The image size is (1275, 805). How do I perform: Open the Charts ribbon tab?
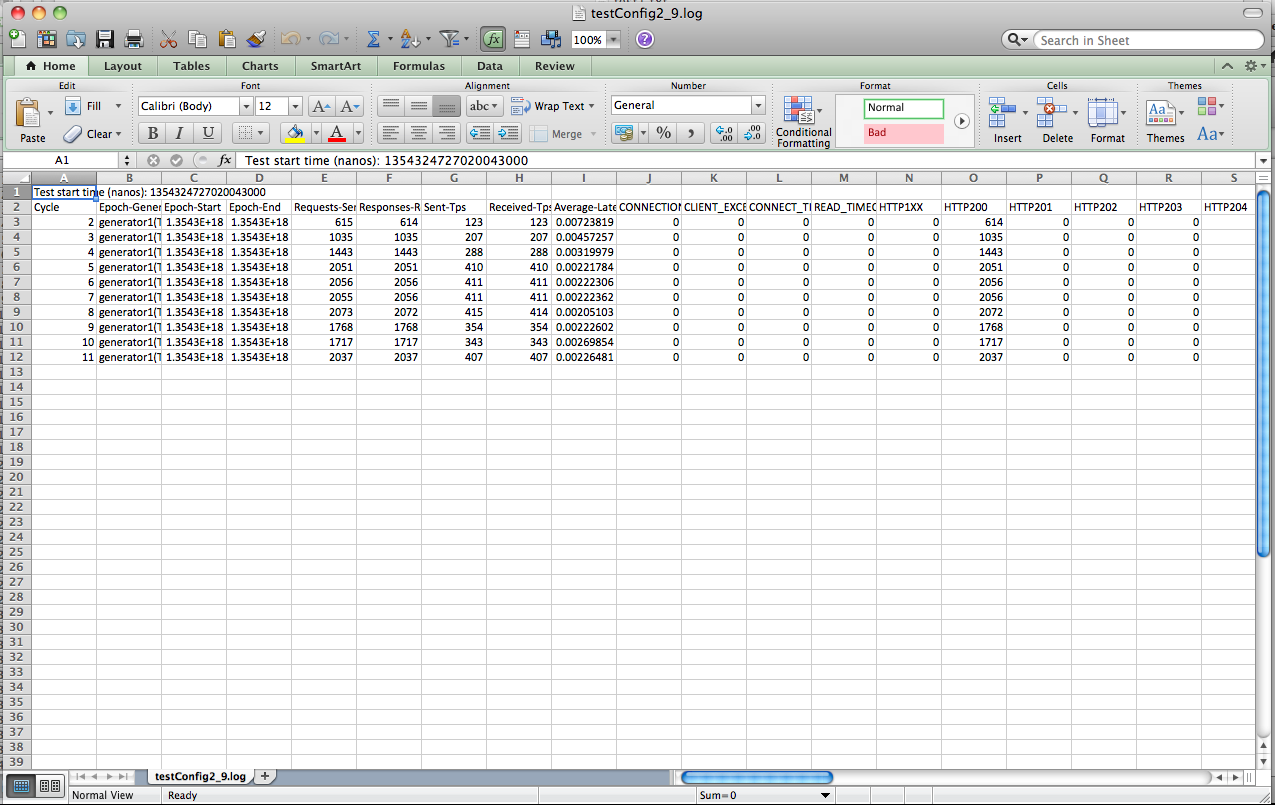point(260,66)
